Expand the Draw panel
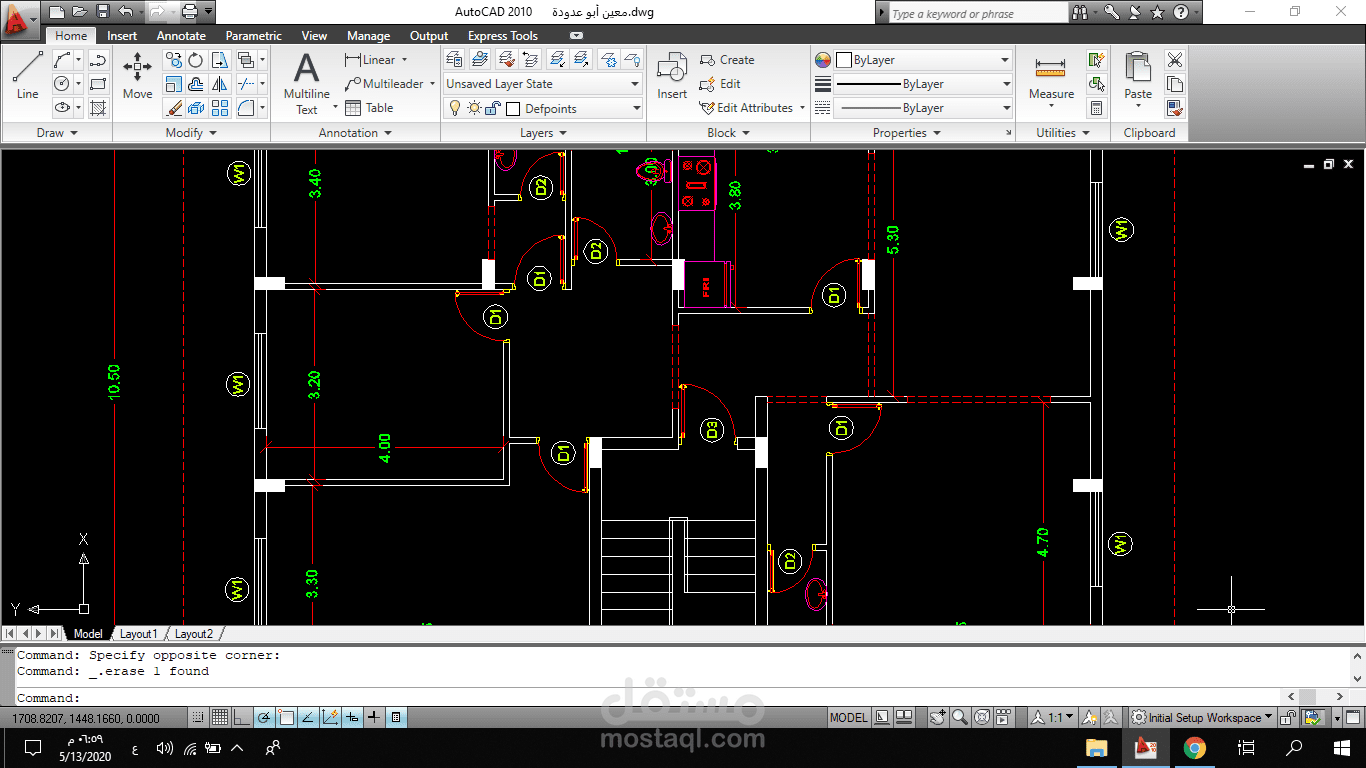This screenshot has width=1366, height=768. click(57, 133)
